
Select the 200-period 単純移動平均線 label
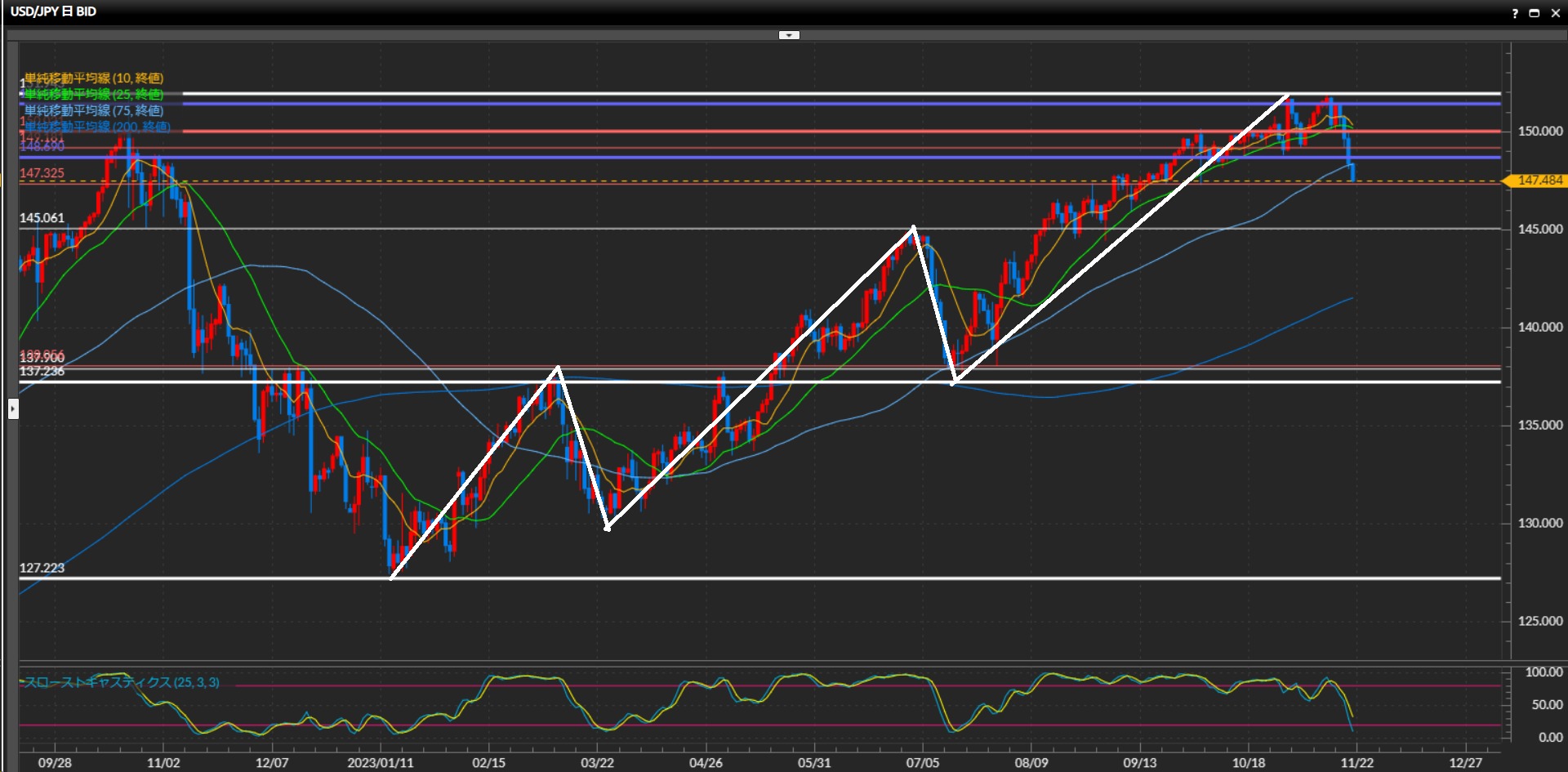tap(97, 127)
